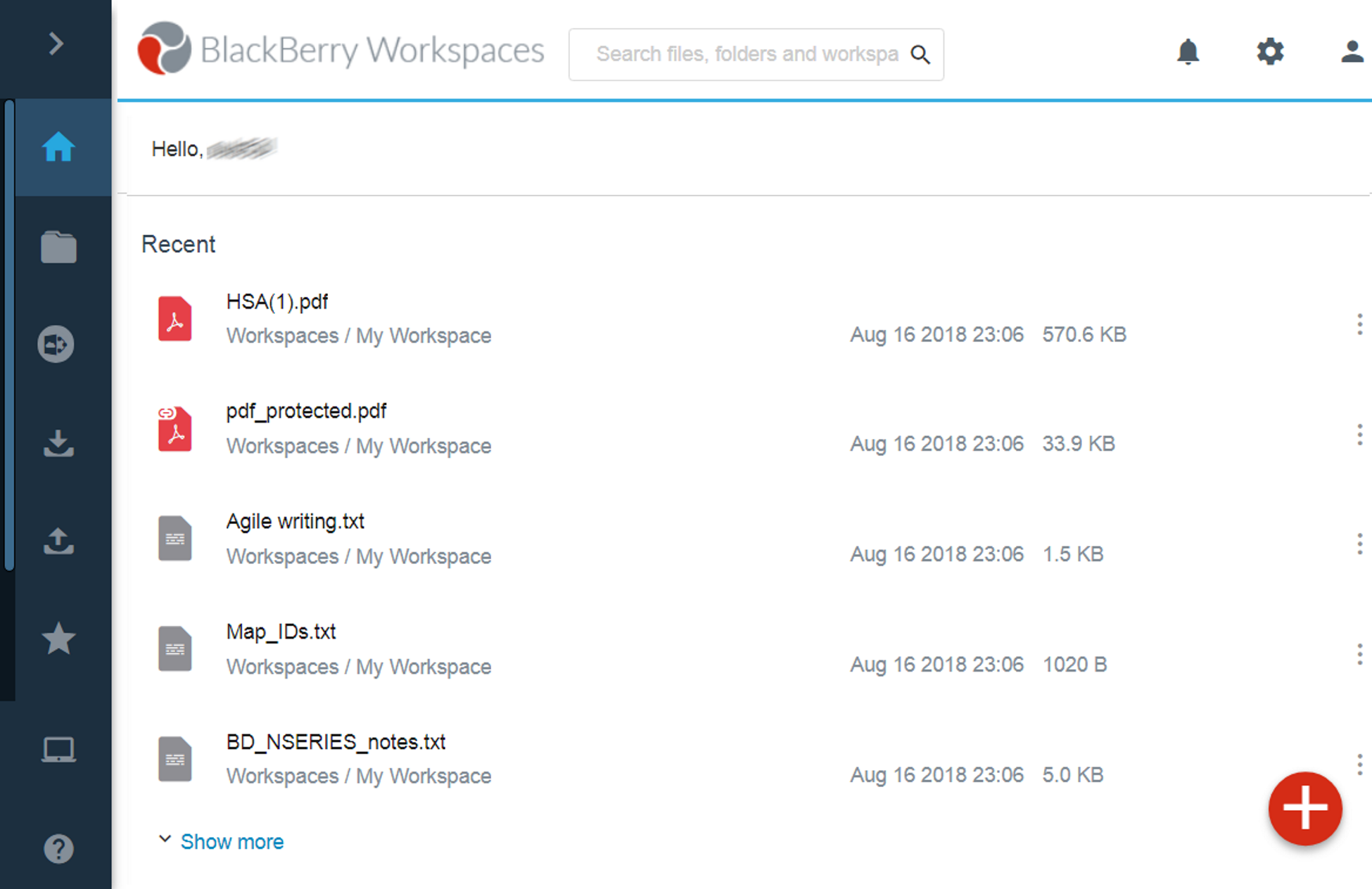This screenshot has width=1372, height=889.
Task: Open Map_IDs.txt file name
Action: pos(281,632)
